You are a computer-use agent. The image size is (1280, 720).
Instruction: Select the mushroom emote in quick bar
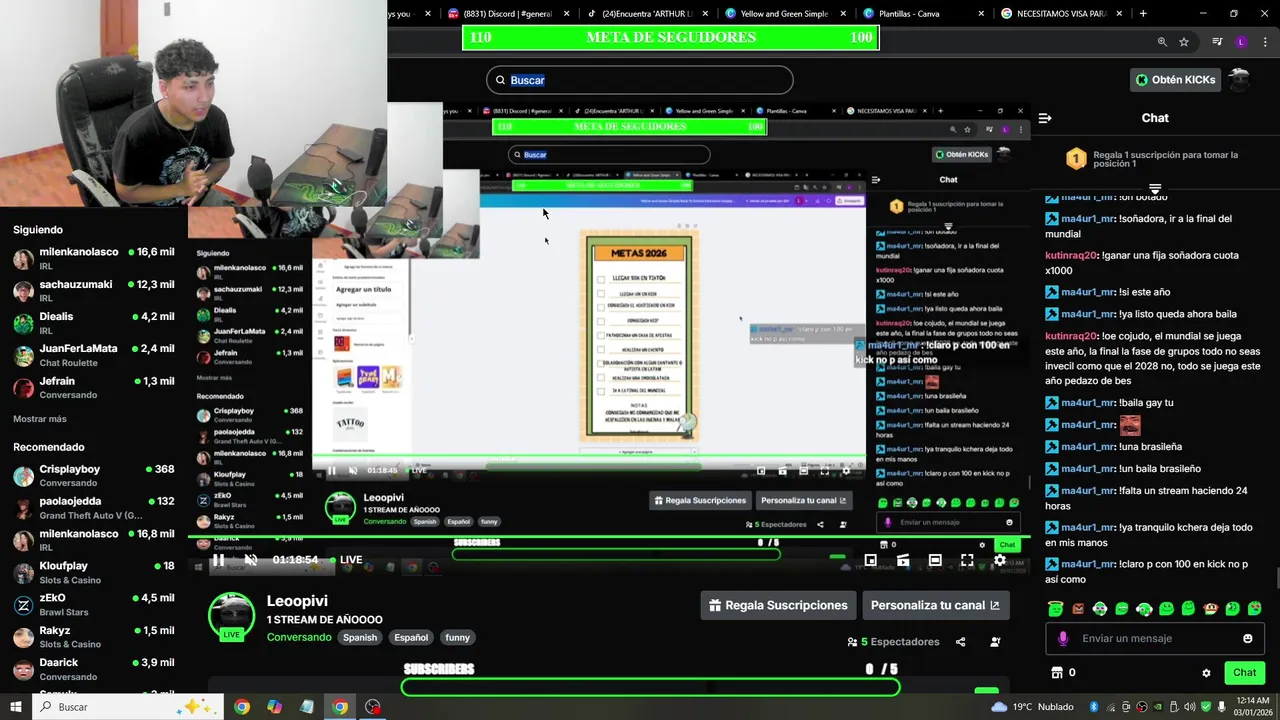tap(1210, 608)
